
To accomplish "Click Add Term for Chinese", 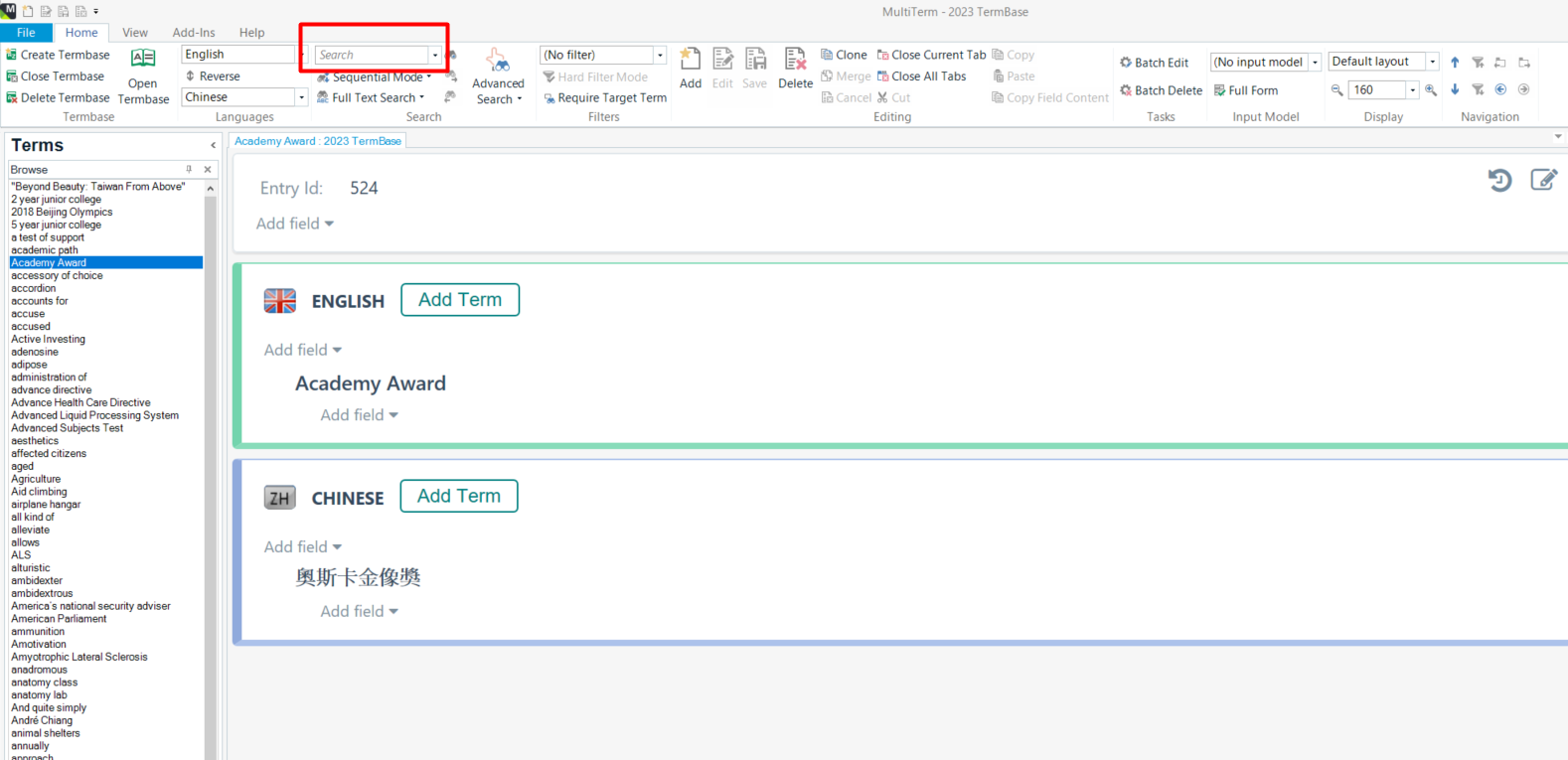I will pos(459,496).
